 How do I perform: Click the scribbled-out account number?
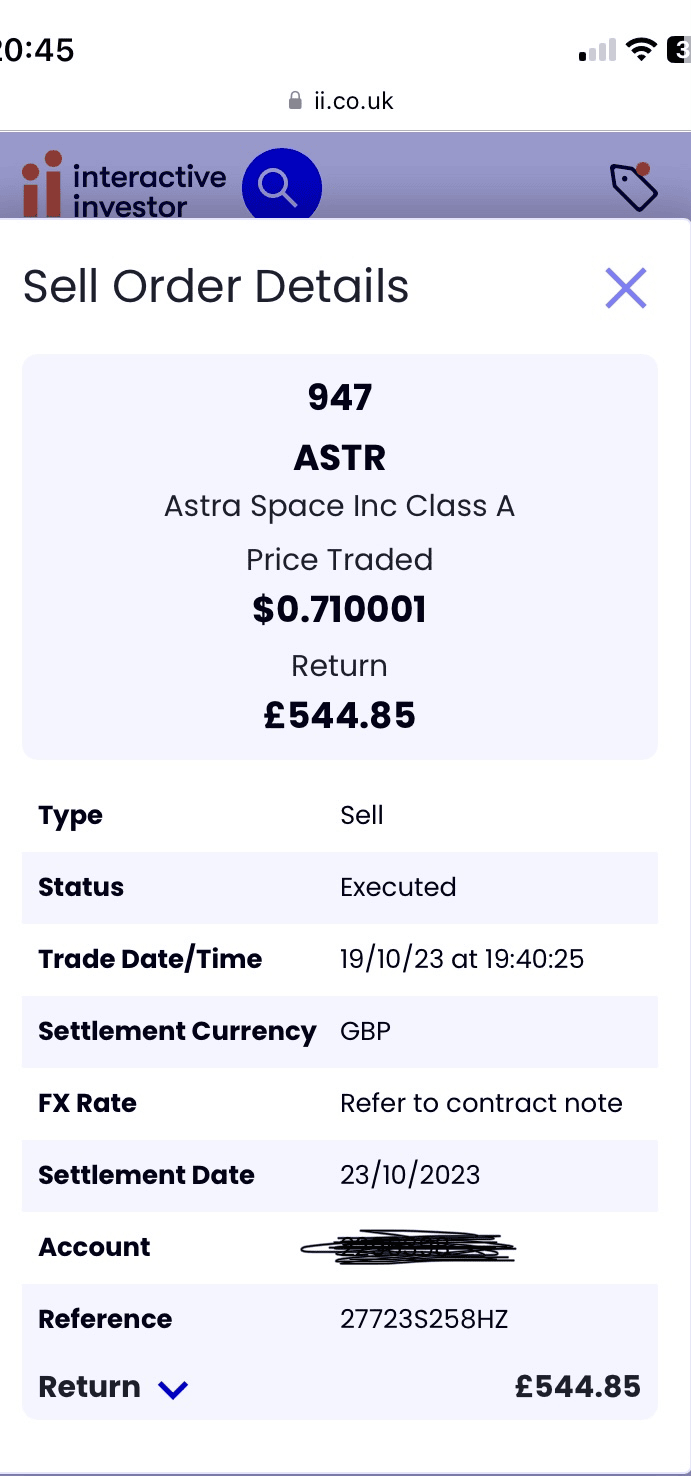click(408, 1247)
